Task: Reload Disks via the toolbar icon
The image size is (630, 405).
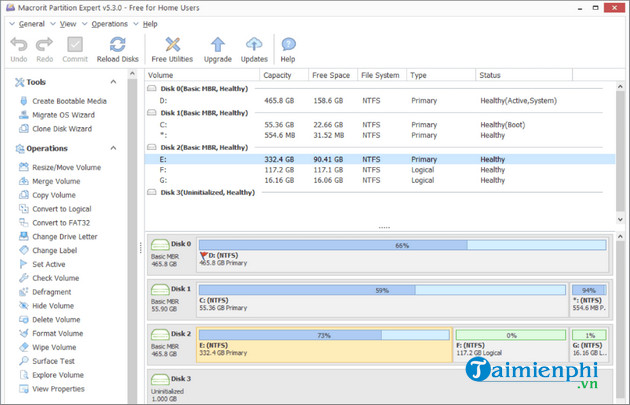Action: click(x=117, y=44)
